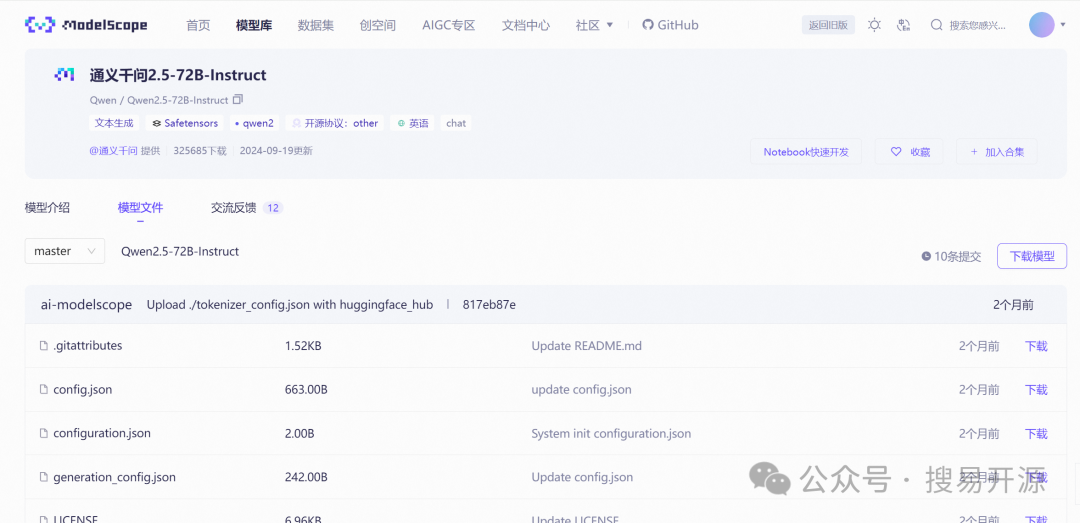Open the 创空间 navigation item

(377, 25)
